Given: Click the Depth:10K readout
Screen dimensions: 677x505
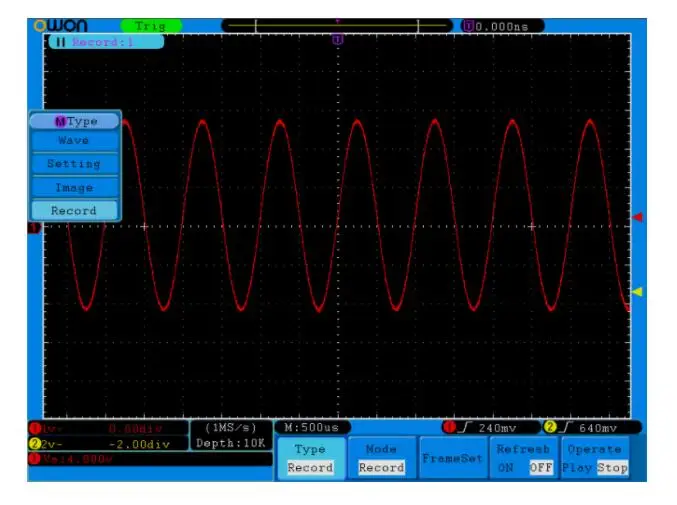Looking at the screenshot, I should point(231,443).
